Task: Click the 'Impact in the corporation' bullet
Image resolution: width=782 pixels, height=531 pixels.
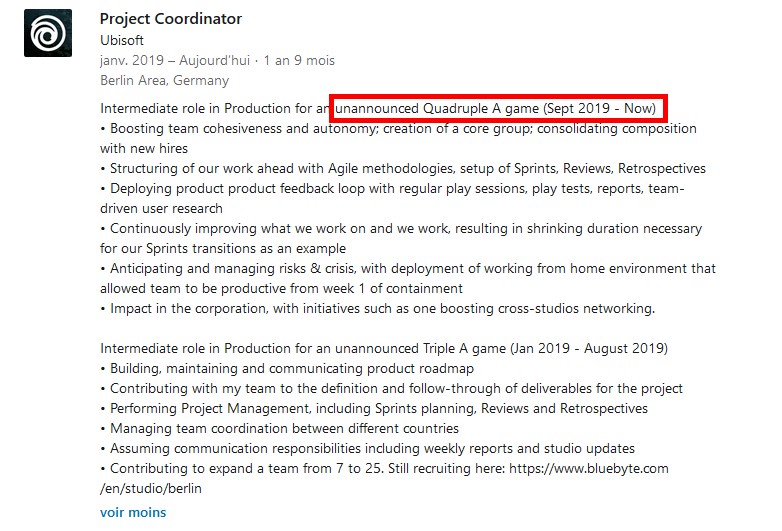Action: 378,309
